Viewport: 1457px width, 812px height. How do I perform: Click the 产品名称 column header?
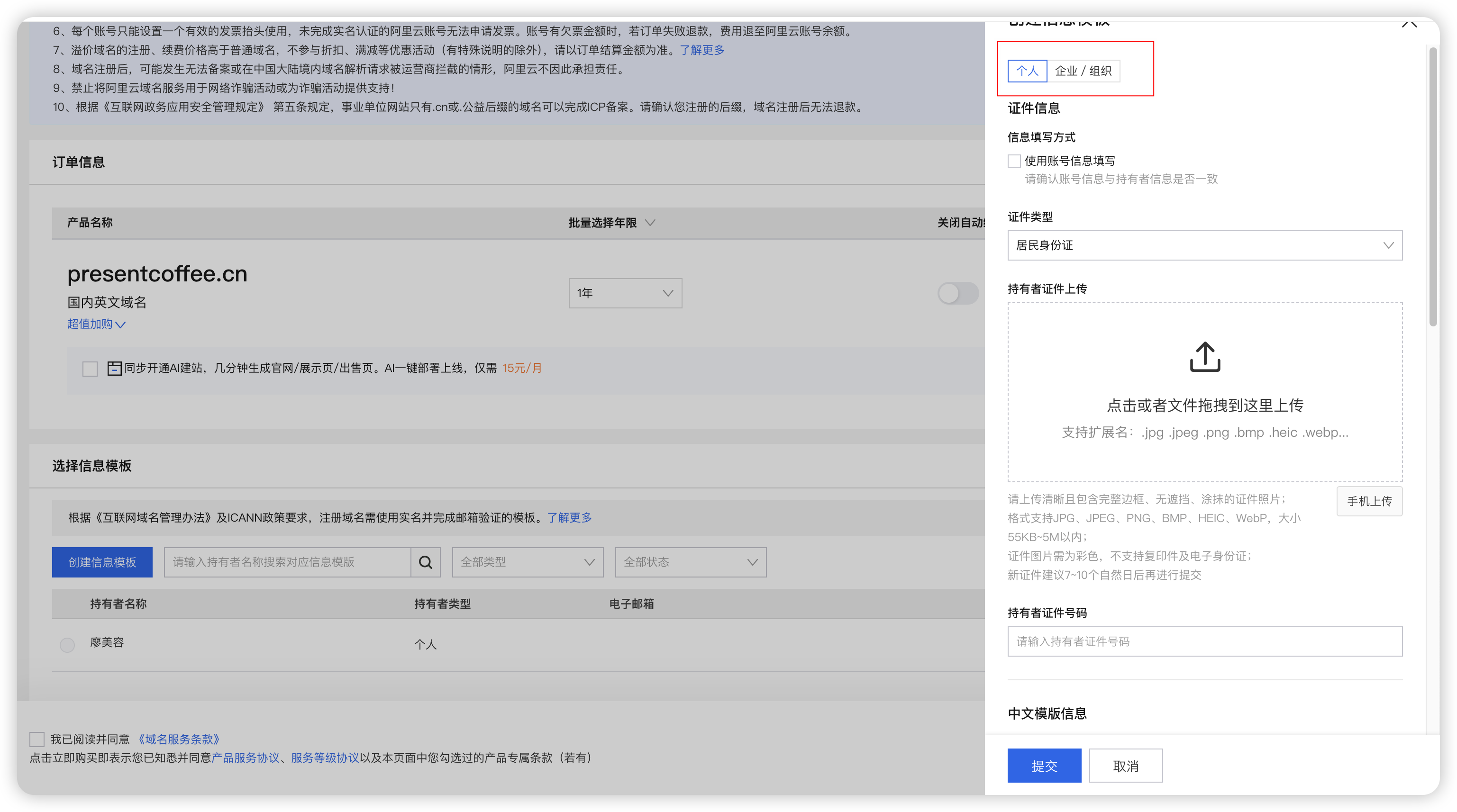tap(90, 223)
